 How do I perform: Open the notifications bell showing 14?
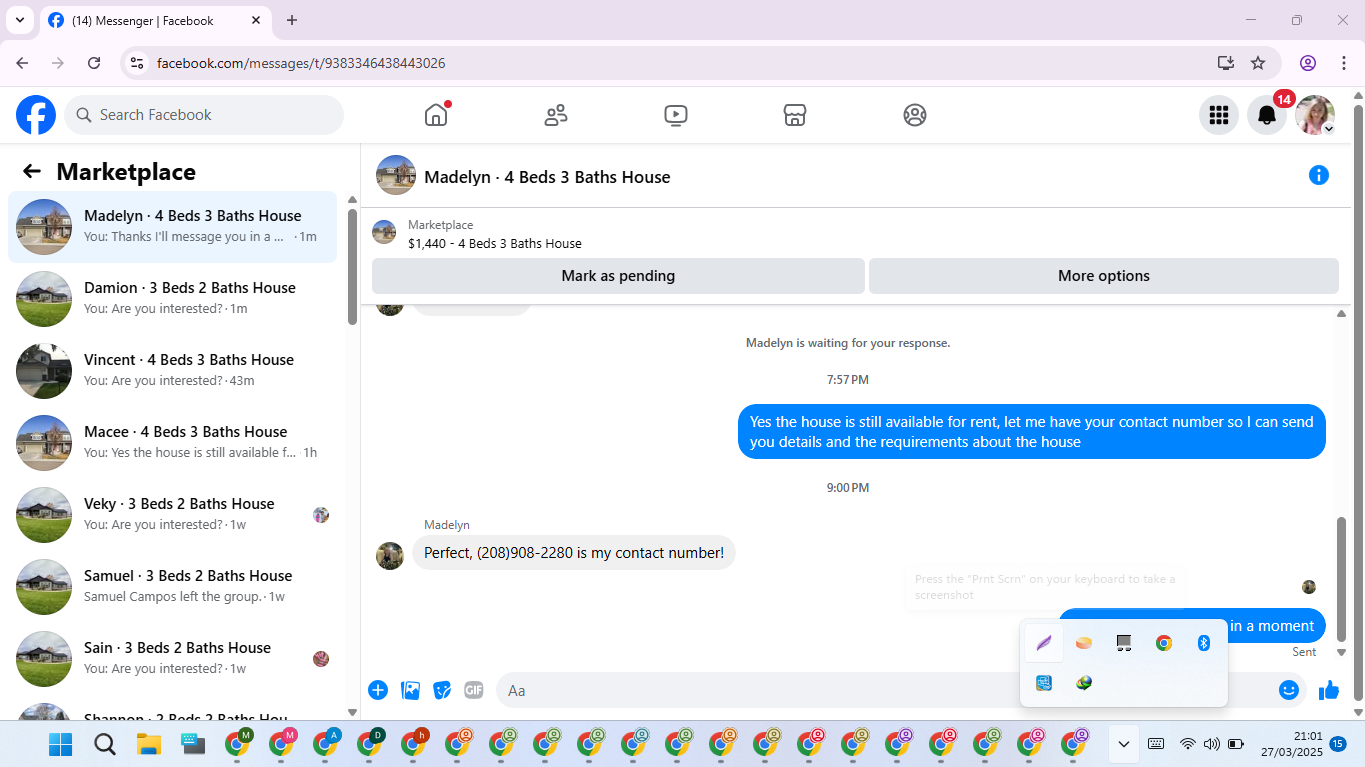(1267, 115)
